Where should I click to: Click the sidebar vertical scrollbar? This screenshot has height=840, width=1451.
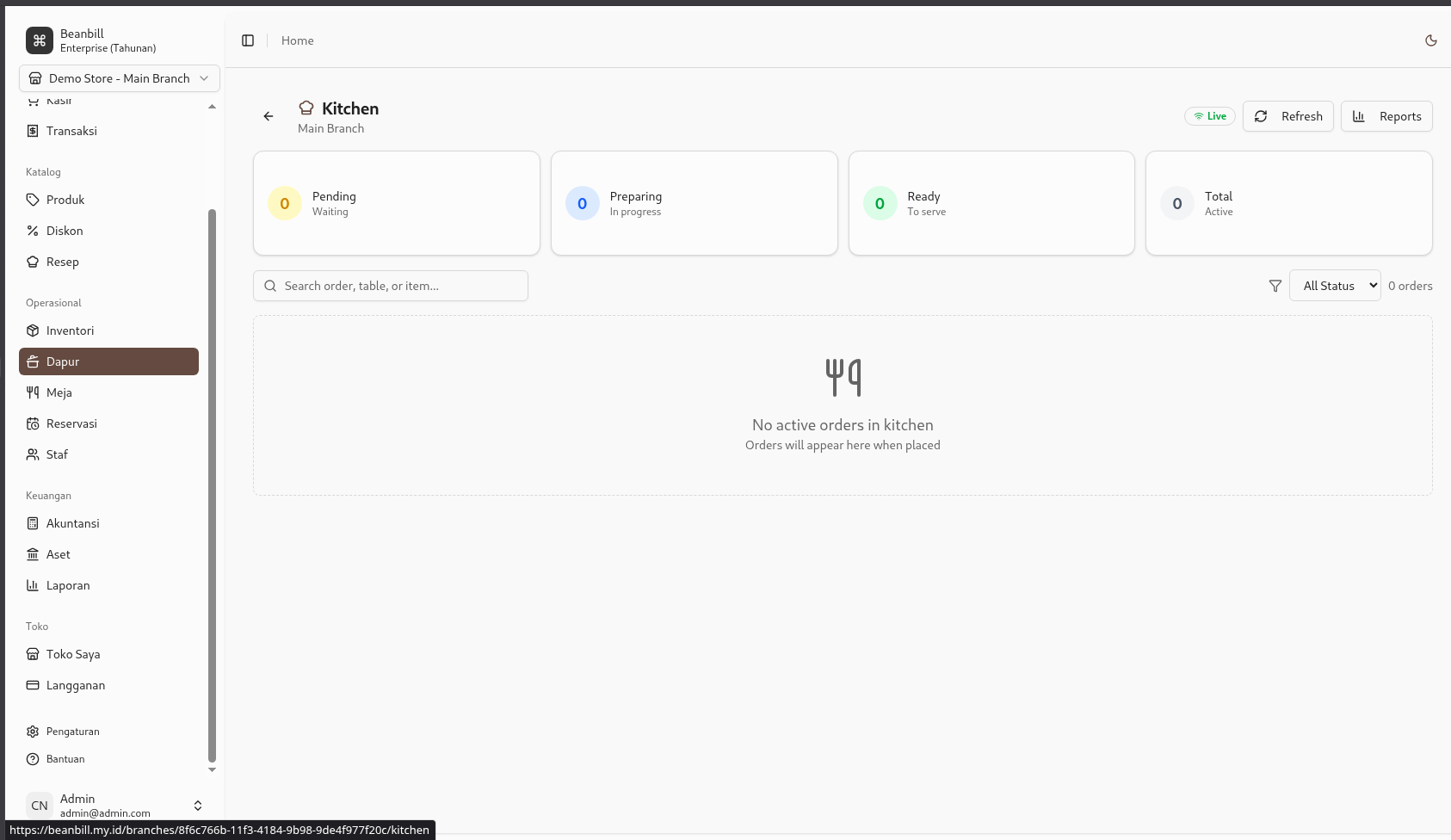pos(212,482)
